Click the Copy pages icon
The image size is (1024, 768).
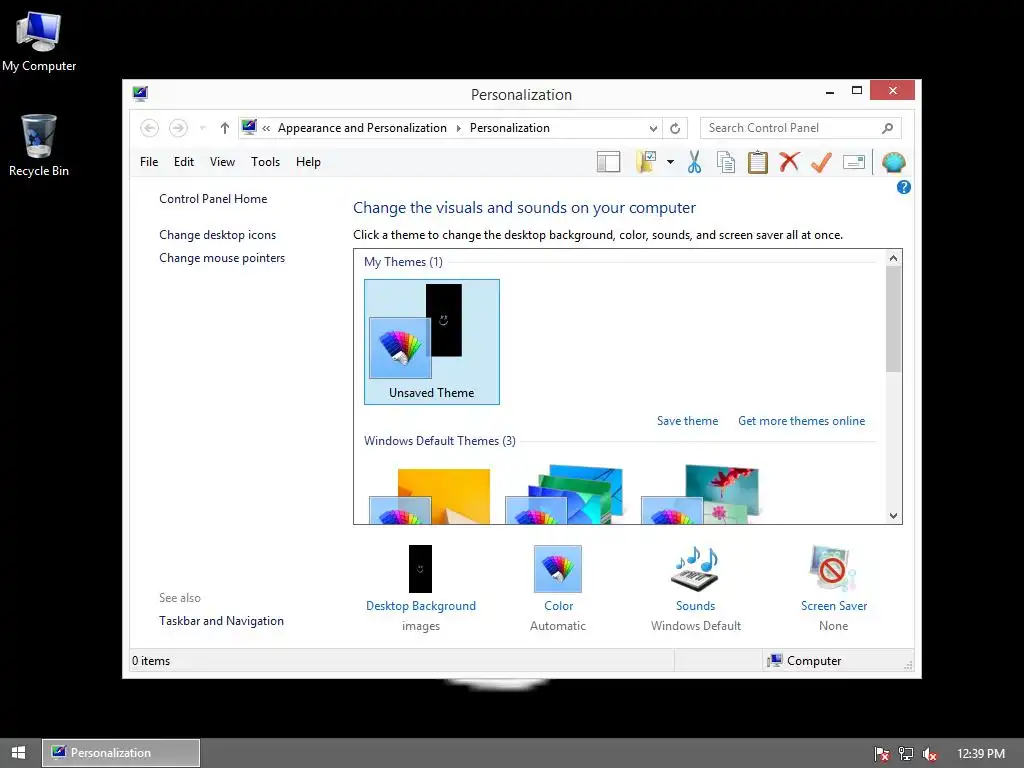[x=726, y=162]
